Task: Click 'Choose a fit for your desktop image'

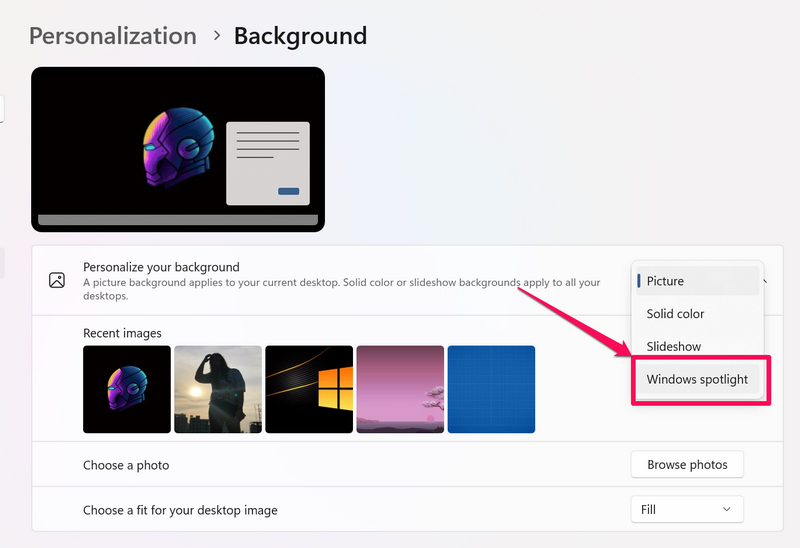Action: point(180,510)
